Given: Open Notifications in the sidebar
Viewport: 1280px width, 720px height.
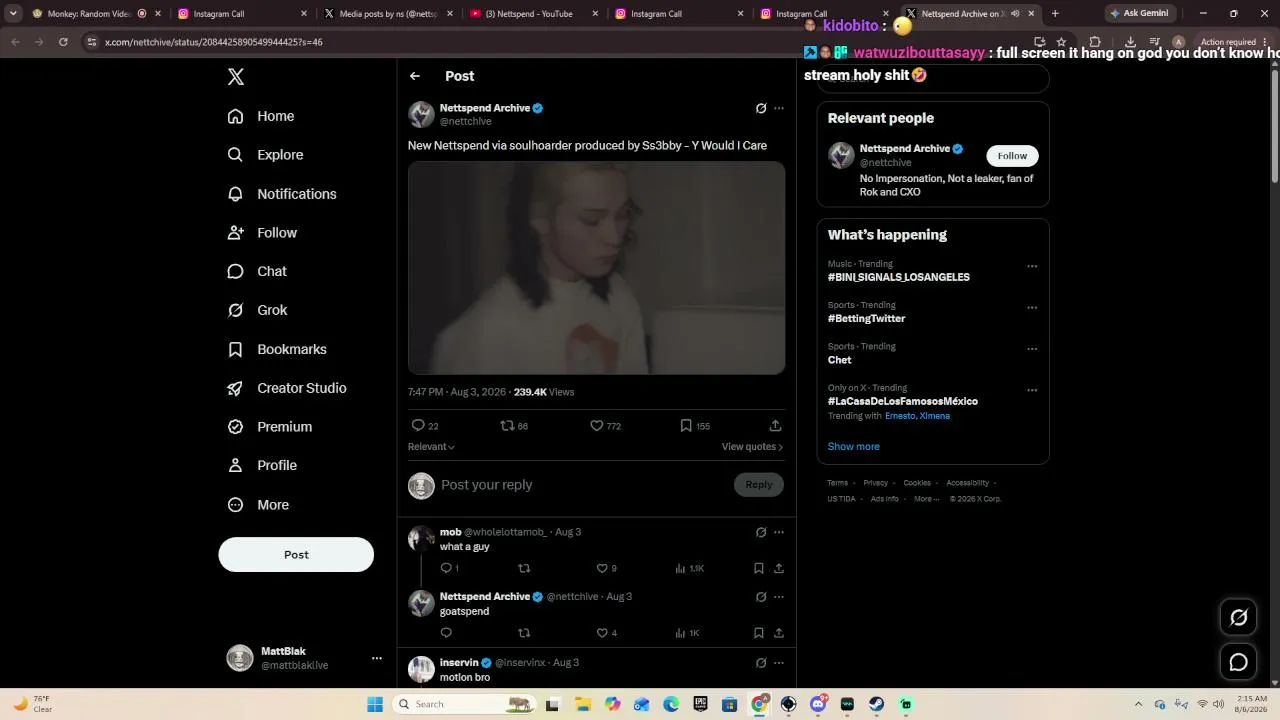Looking at the screenshot, I should [282, 194].
